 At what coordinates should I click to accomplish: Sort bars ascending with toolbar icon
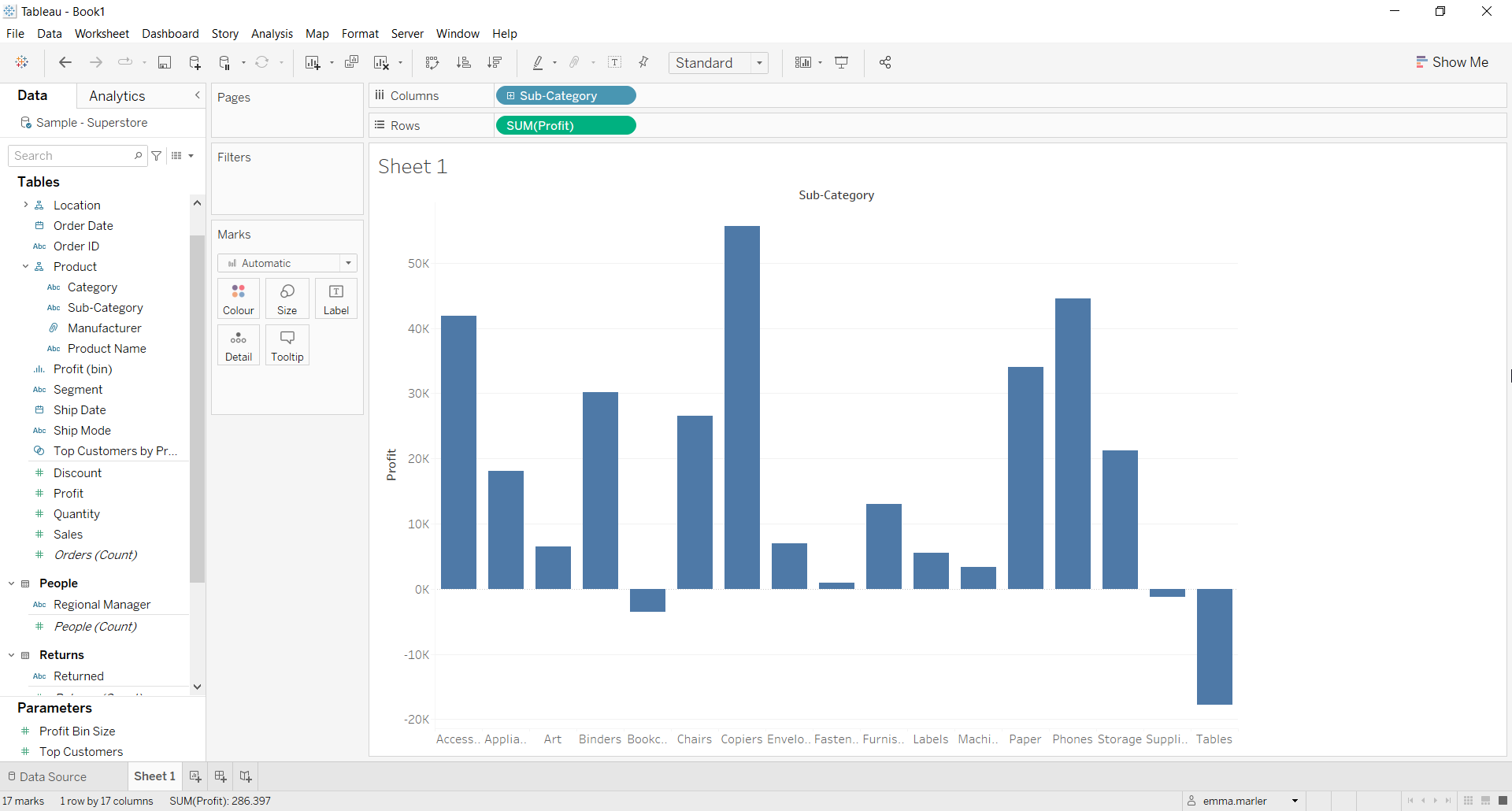tap(464, 63)
